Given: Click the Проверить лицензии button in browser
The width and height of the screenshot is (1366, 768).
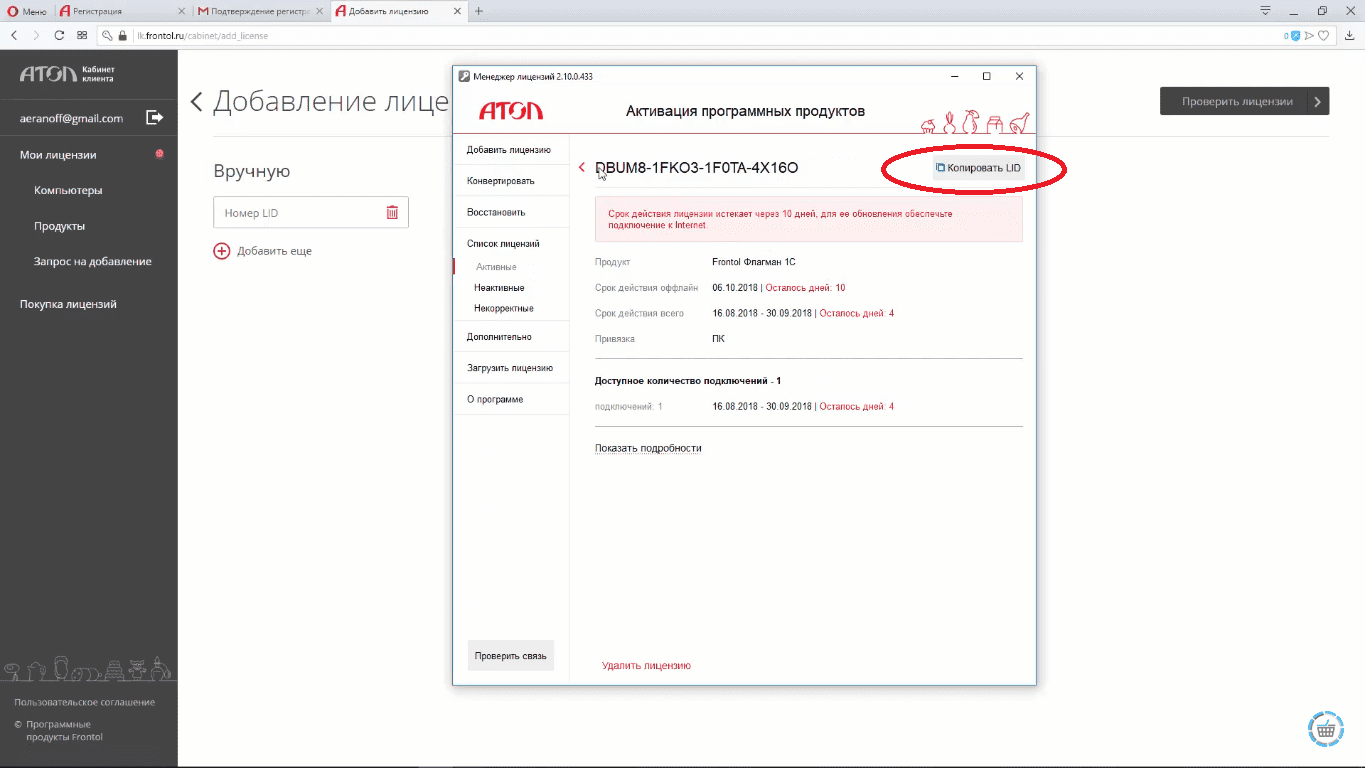Looking at the screenshot, I should (x=1237, y=101).
